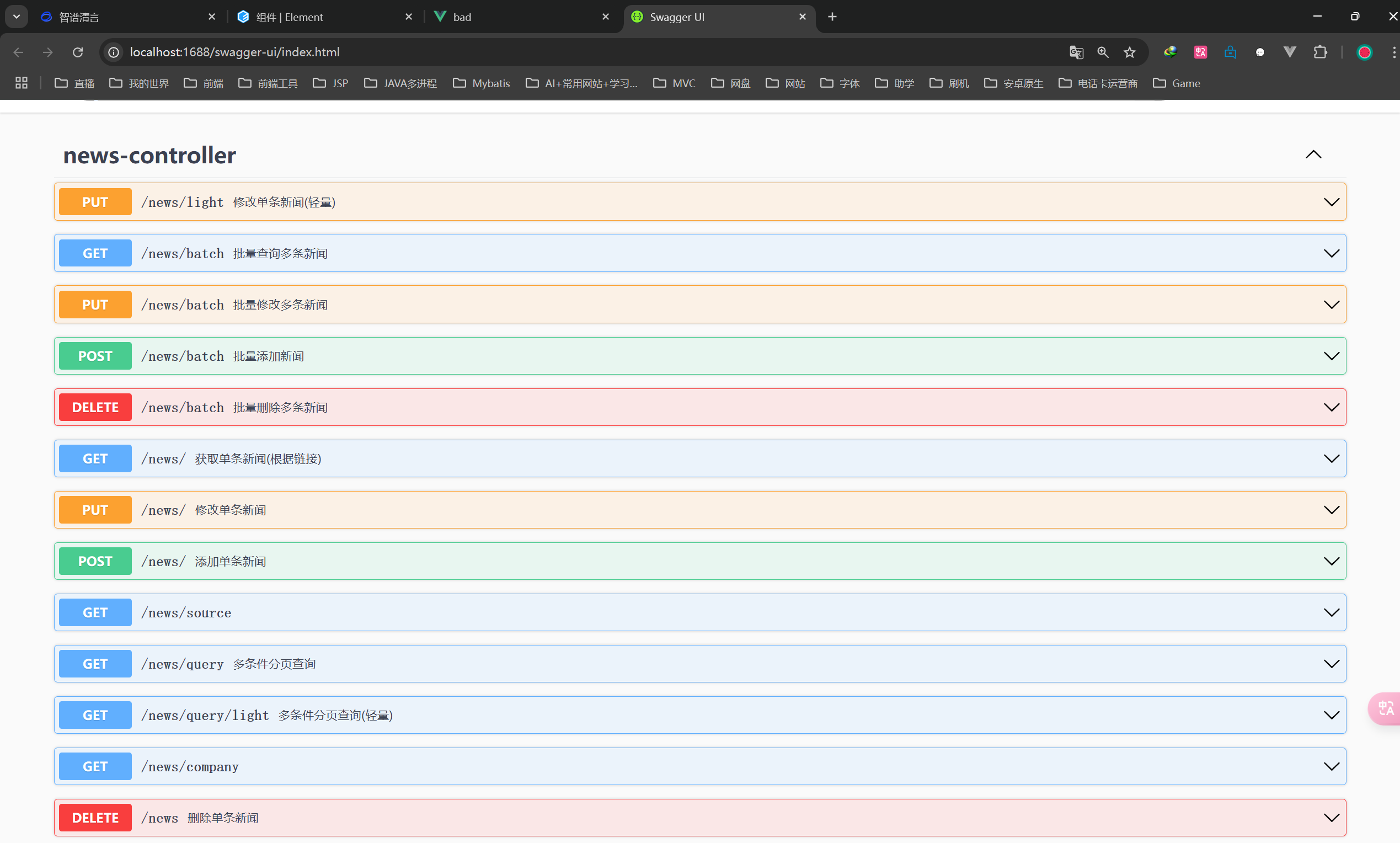Click GET badge for /news/company

tap(95, 766)
